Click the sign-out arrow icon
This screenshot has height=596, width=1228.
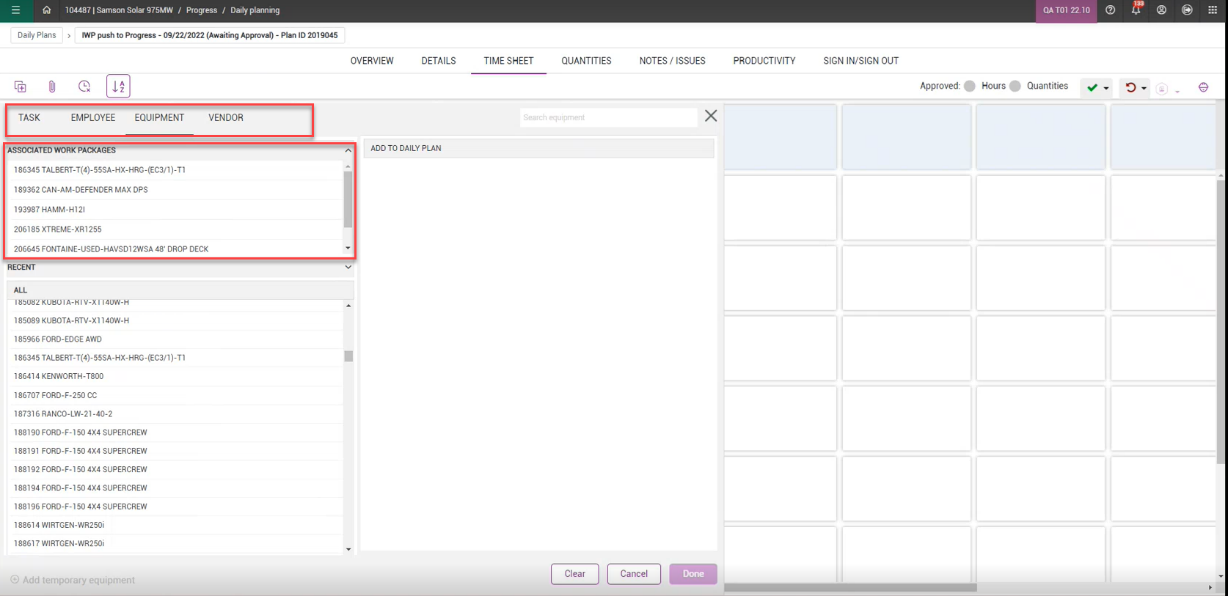click(x=1186, y=10)
